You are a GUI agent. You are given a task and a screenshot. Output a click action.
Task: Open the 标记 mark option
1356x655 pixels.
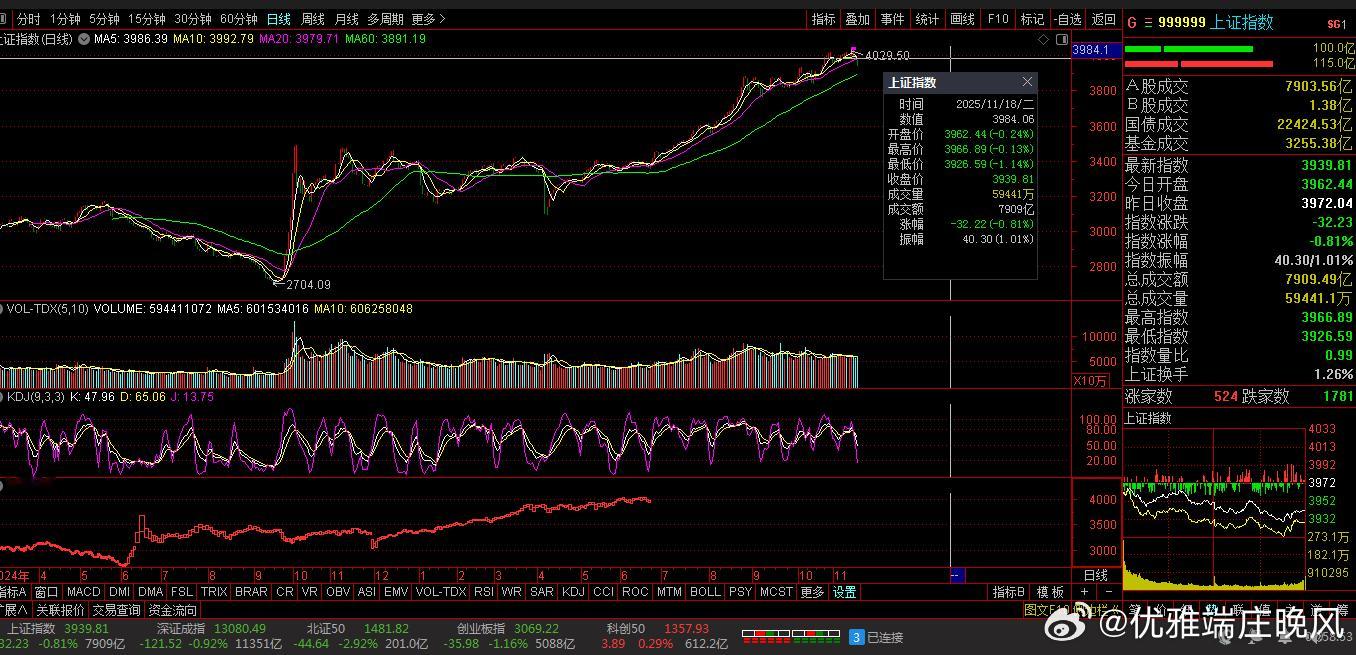(1032, 19)
